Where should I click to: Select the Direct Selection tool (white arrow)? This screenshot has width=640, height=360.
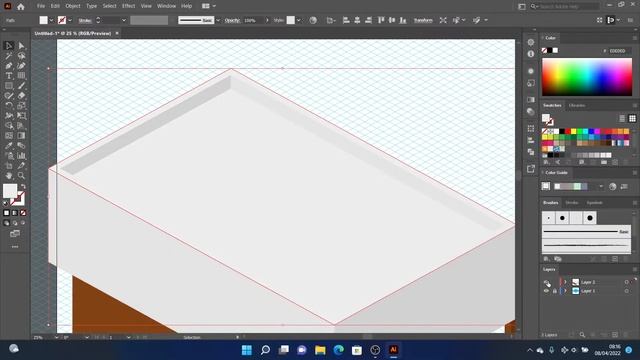[21, 46]
